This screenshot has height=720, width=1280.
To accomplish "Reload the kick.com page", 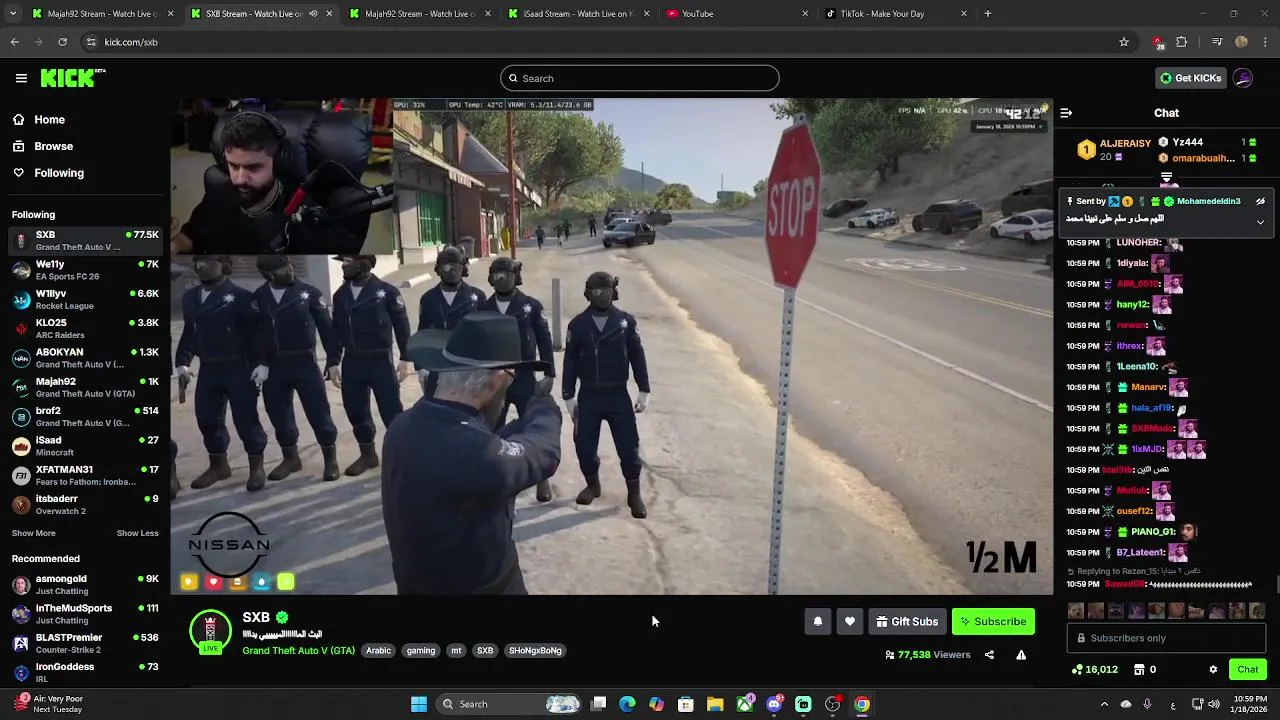I will [x=62, y=42].
